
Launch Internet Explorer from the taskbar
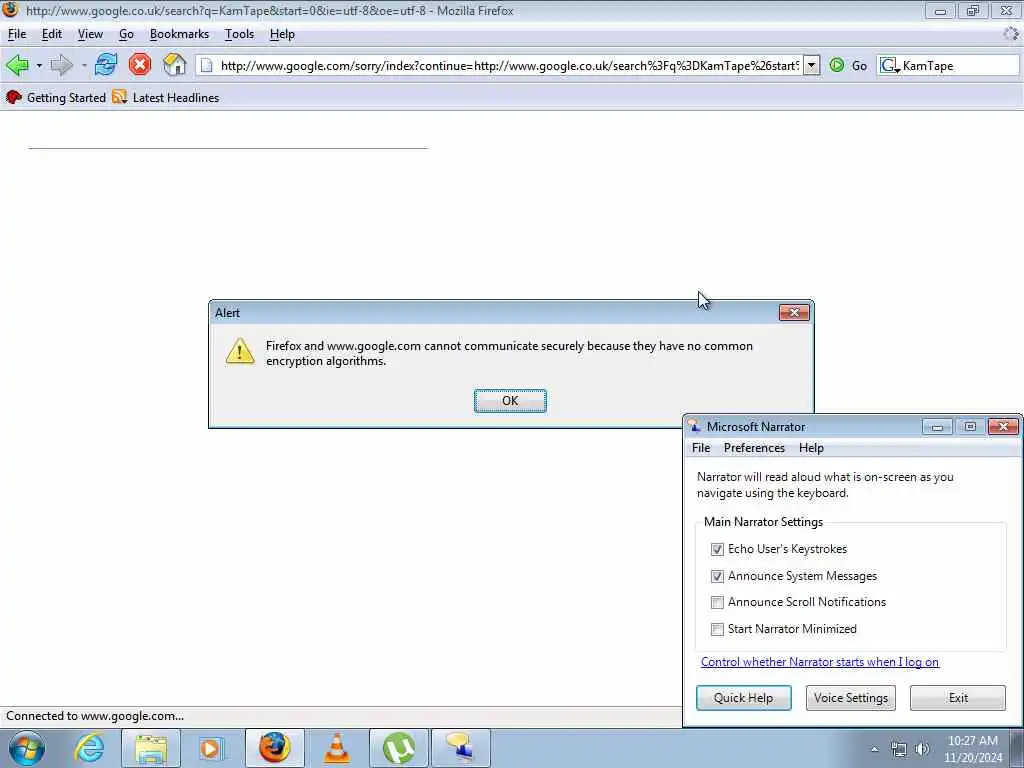[x=89, y=748]
